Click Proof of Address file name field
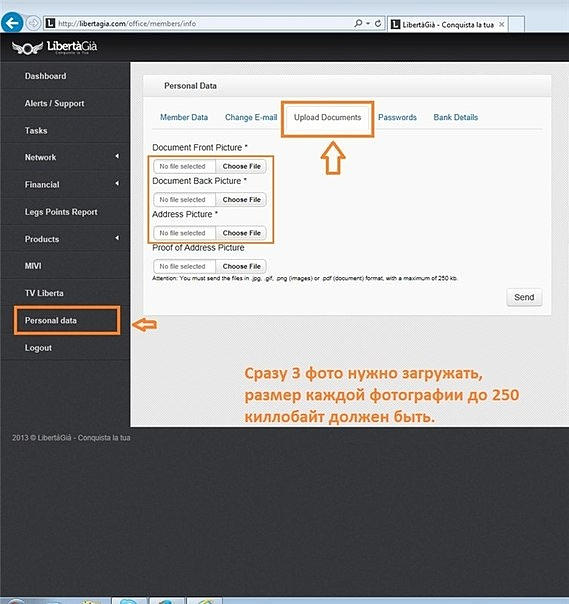The image size is (569, 604). (x=185, y=266)
